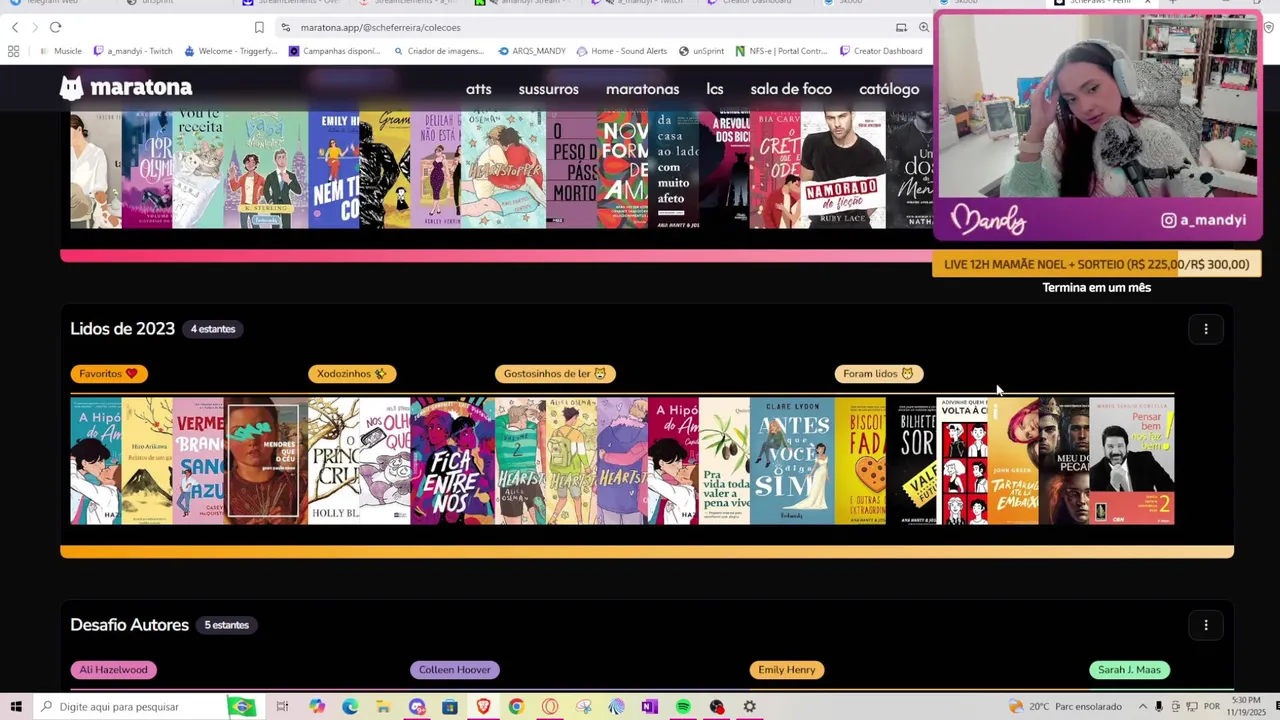Screen dimensions: 1280x720
Task: Open Spotify from the taskbar
Action: (683, 707)
